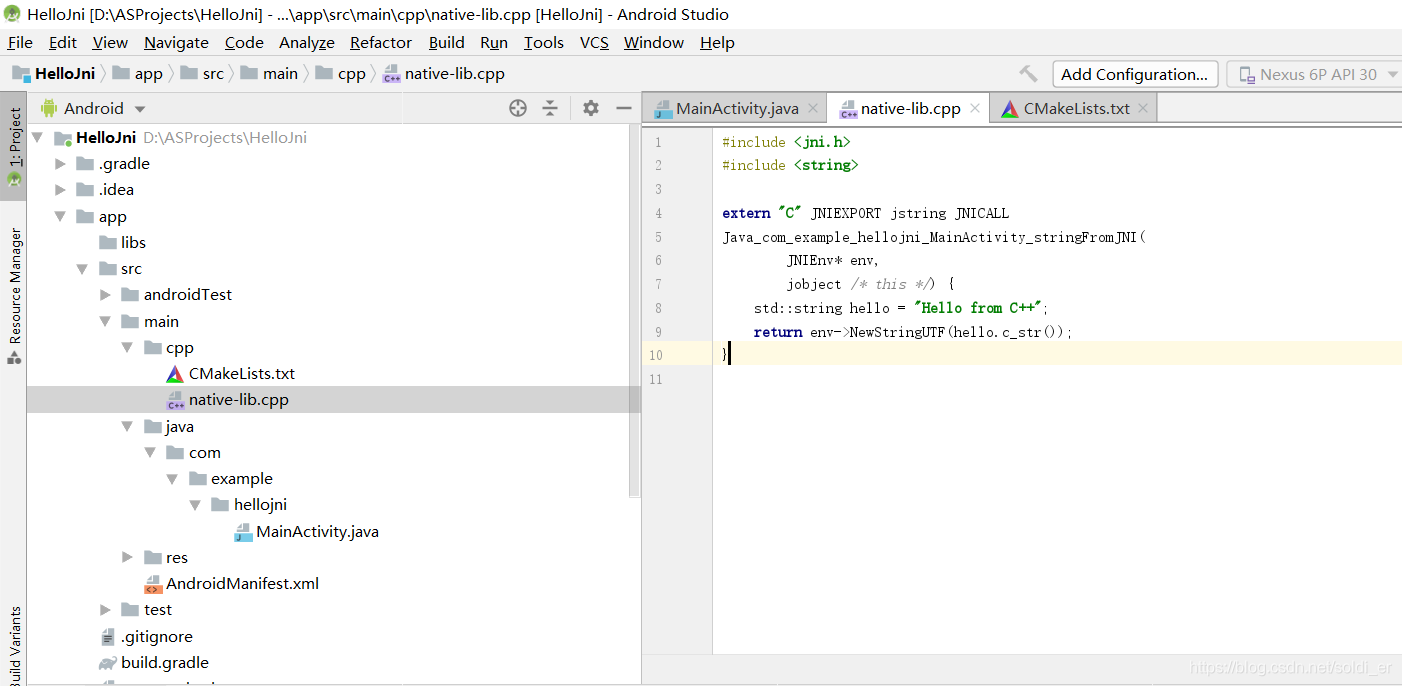Screen dimensions: 1402x686
Task: Collapse the app module folder
Action: (61, 216)
